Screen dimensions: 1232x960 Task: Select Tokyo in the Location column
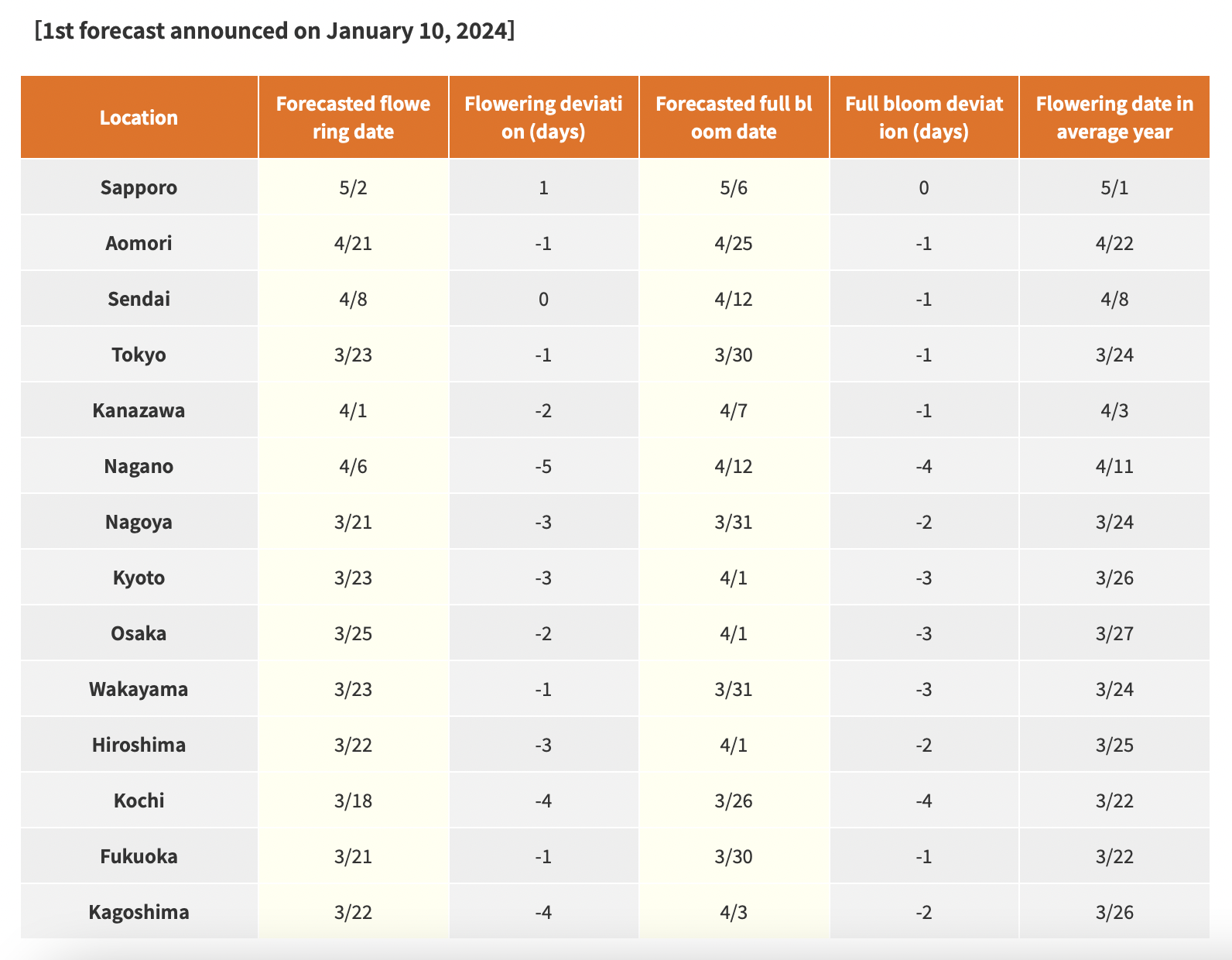(x=139, y=355)
